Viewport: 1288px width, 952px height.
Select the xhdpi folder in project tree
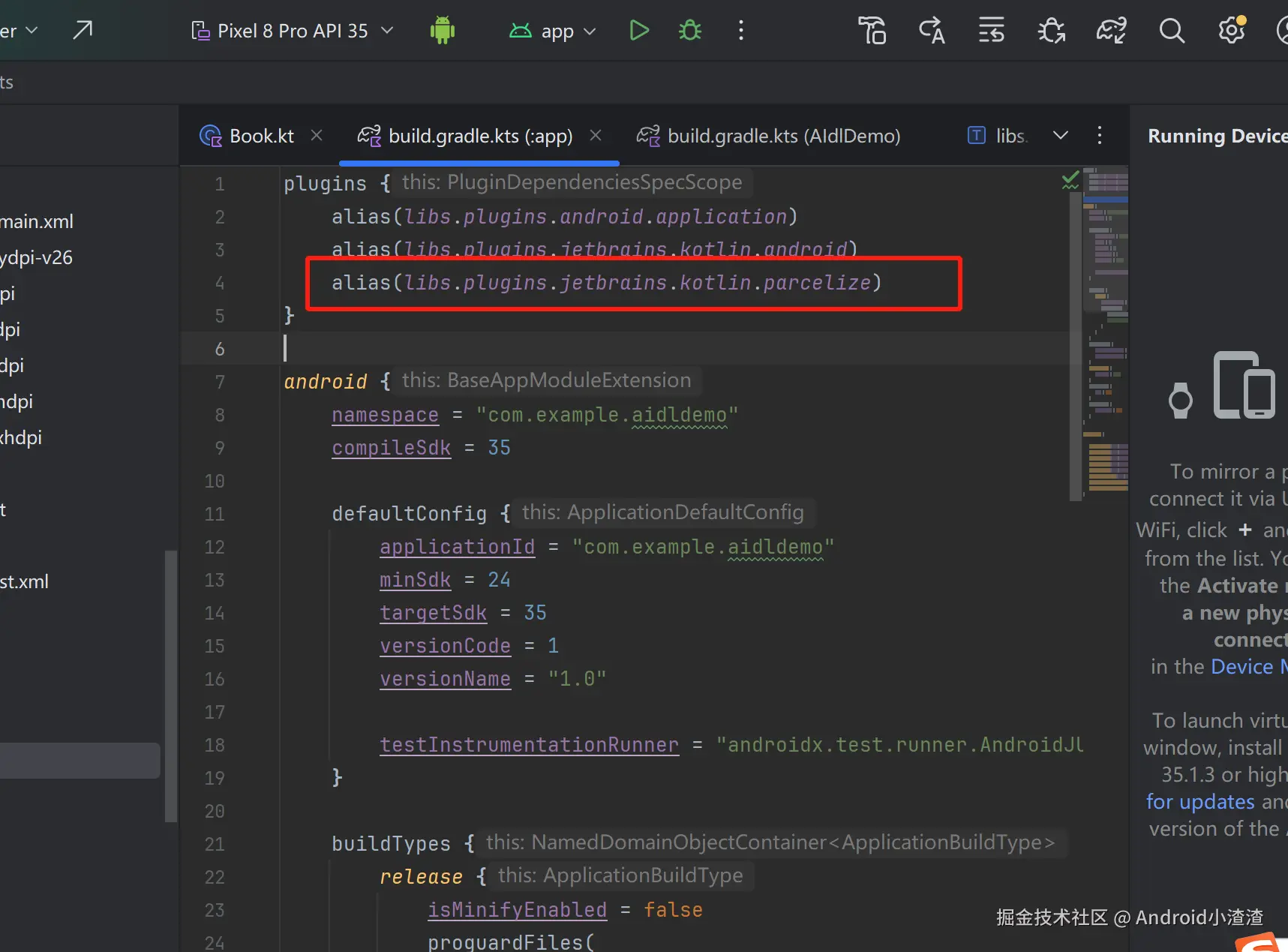[21, 438]
